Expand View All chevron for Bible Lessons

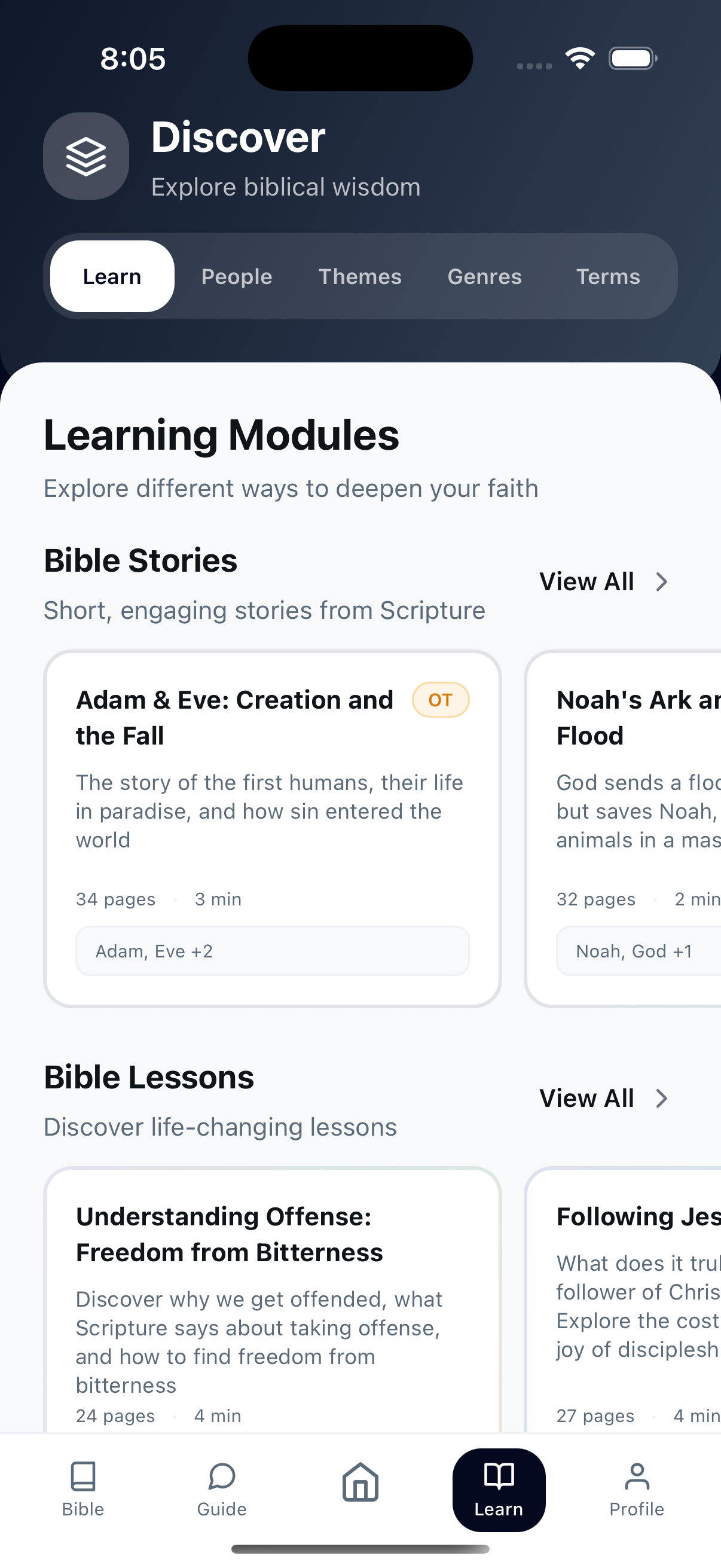662,1099
